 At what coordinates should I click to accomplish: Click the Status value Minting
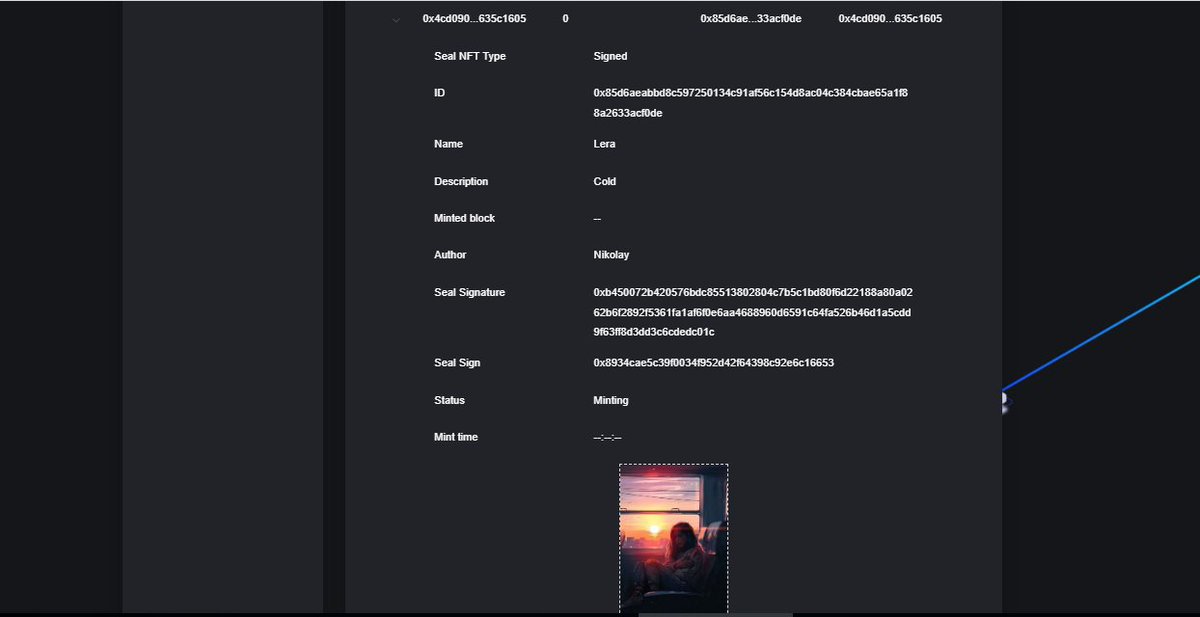(x=611, y=400)
